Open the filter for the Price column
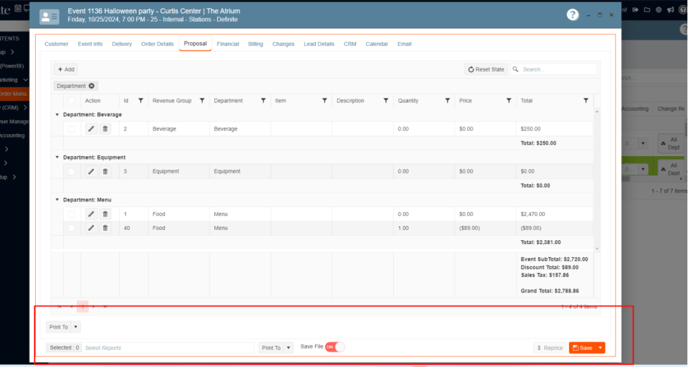This screenshot has width=688, height=367. (x=509, y=101)
